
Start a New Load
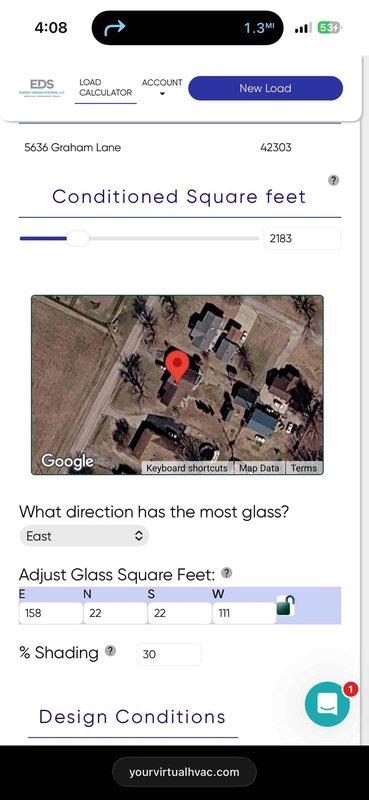tap(265, 88)
